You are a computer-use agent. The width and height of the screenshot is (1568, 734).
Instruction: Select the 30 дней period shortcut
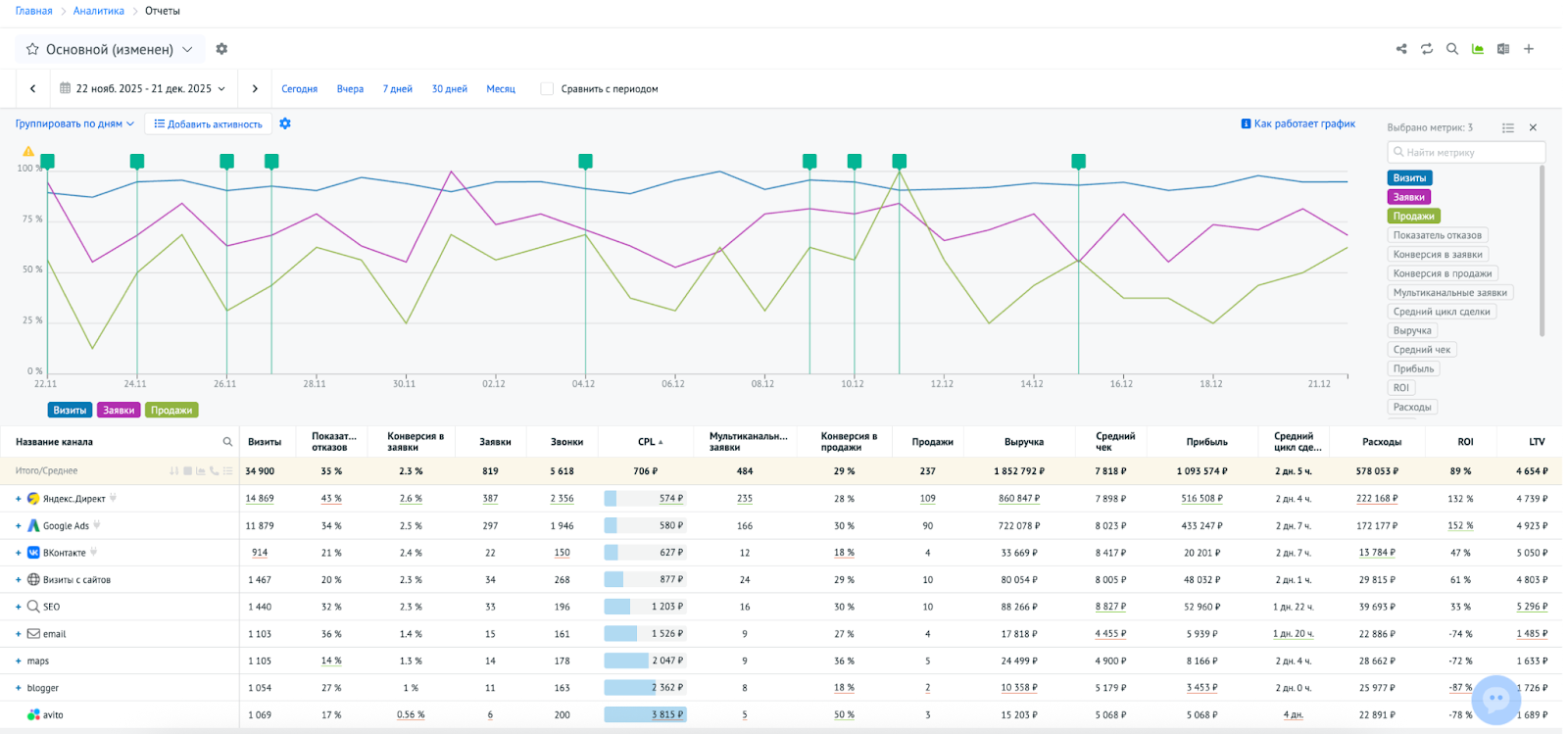pyautogui.click(x=449, y=89)
